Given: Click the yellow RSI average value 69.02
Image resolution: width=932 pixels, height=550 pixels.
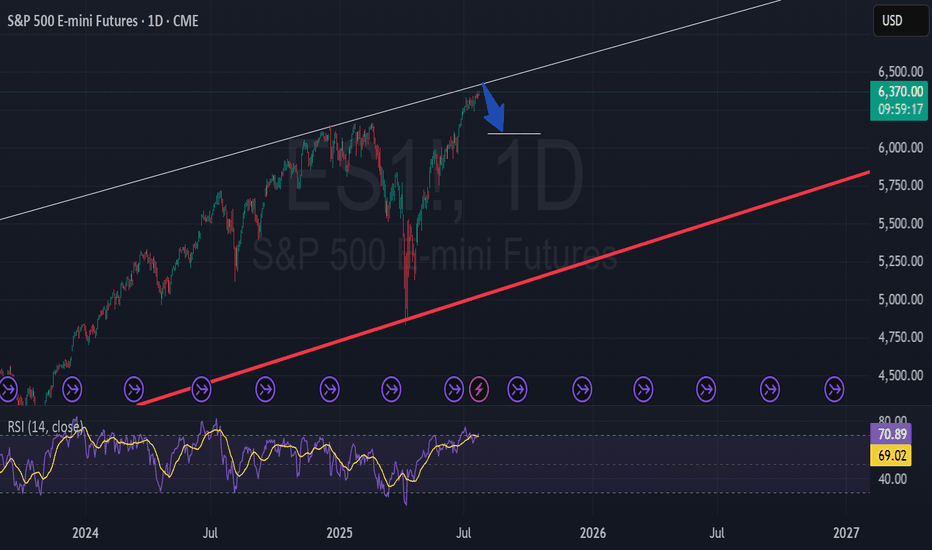Looking at the screenshot, I should pos(891,455).
